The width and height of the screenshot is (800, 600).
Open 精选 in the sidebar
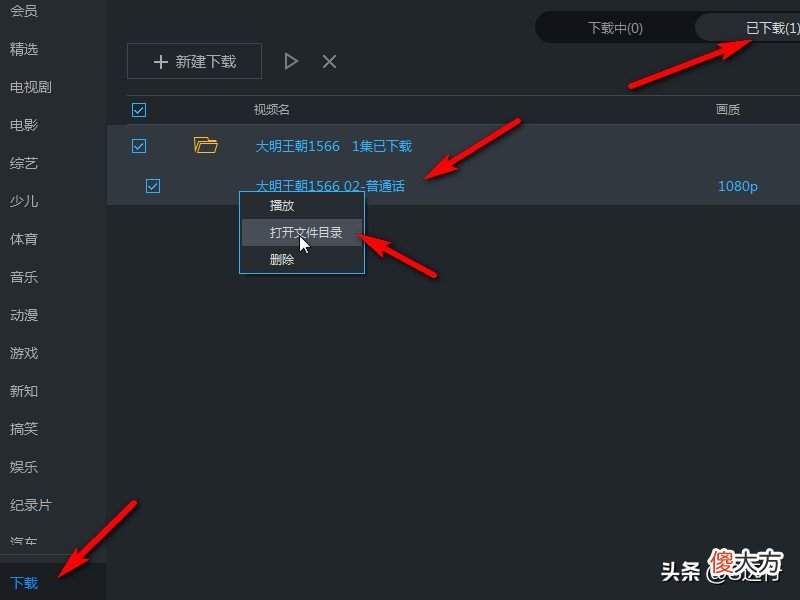(23, 49)
